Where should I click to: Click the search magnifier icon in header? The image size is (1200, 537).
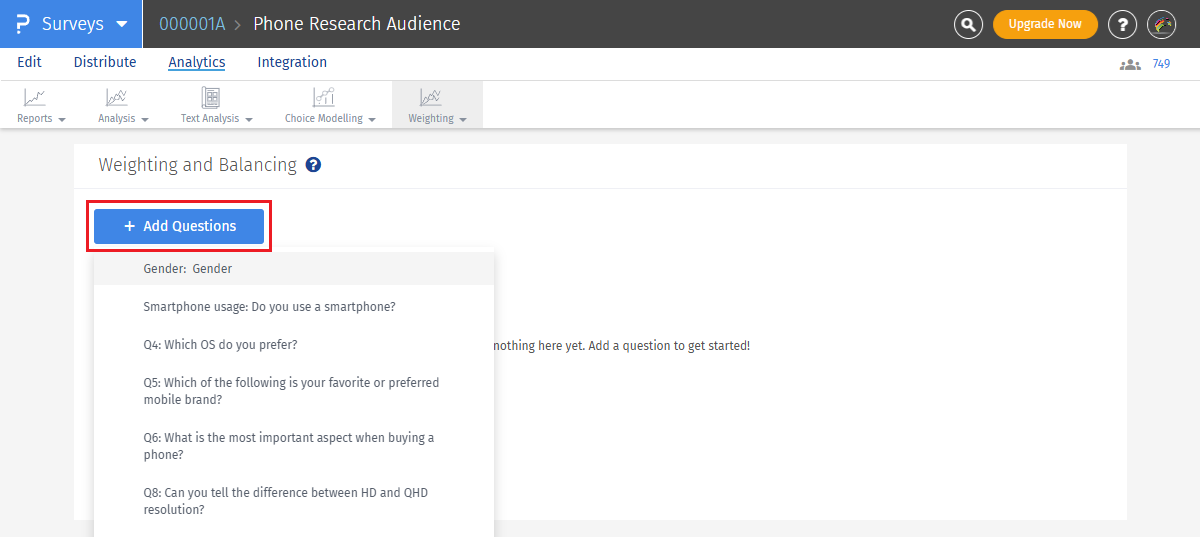tap(968, 24)
